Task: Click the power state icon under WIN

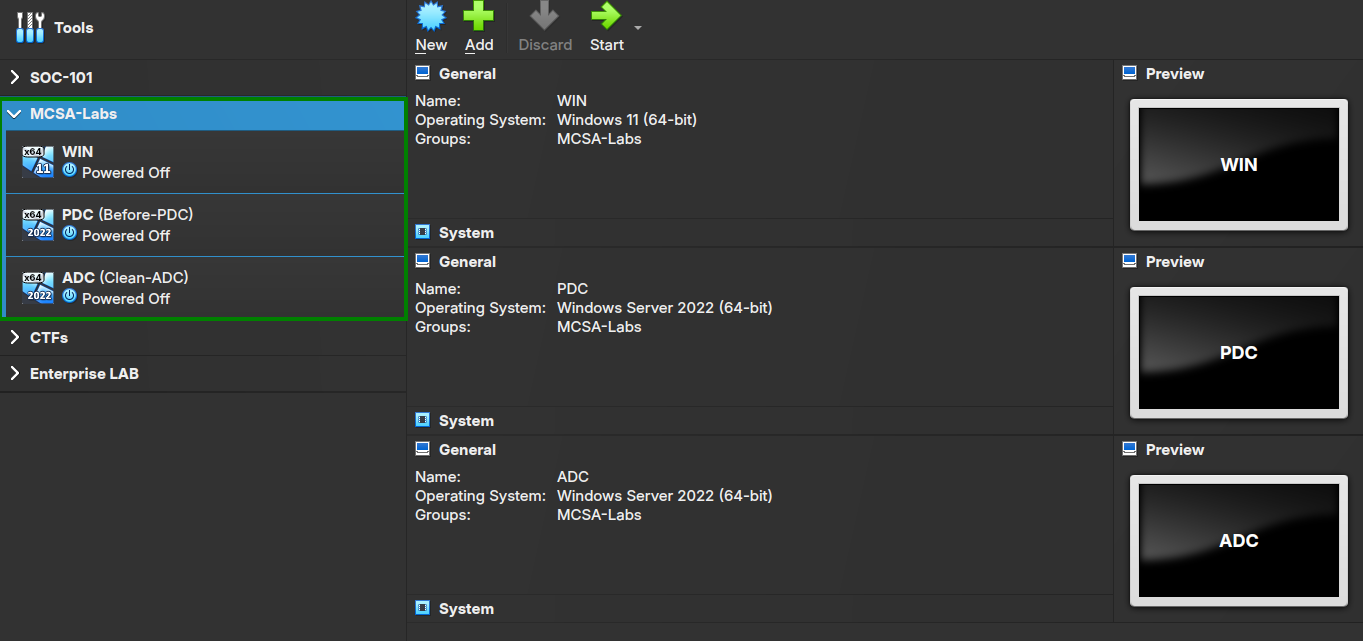Action: pos(69,171)
